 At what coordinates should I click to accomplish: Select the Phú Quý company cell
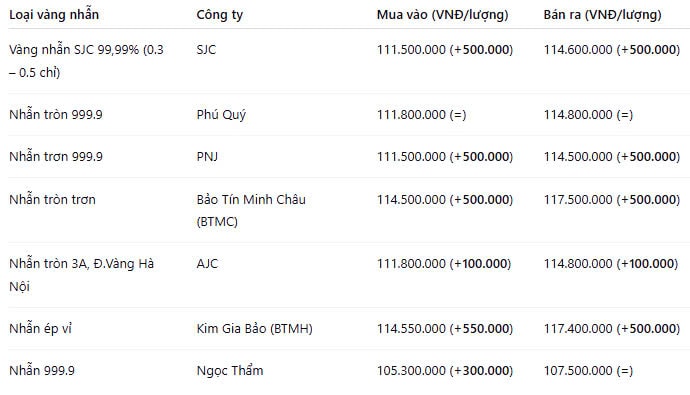point(221,115)
